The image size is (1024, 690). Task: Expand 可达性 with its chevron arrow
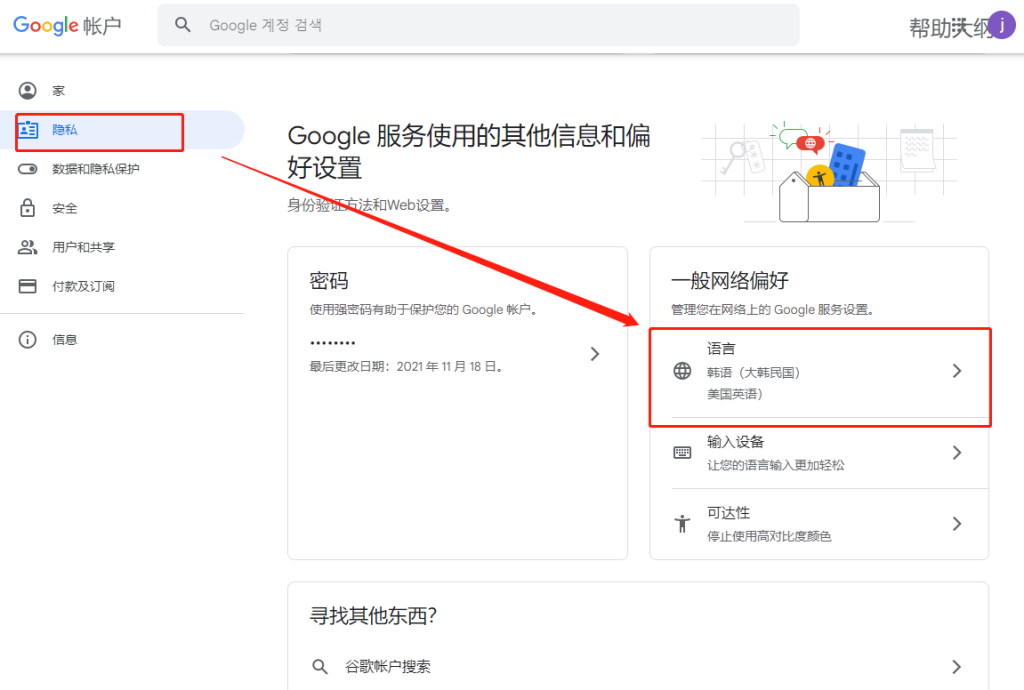(x=957, y=524)
